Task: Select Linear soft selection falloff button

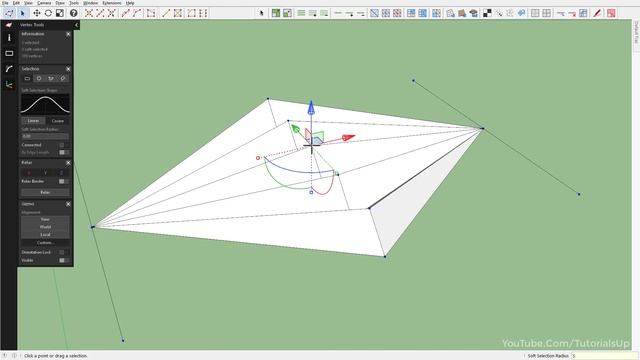Action: point(33,121)
